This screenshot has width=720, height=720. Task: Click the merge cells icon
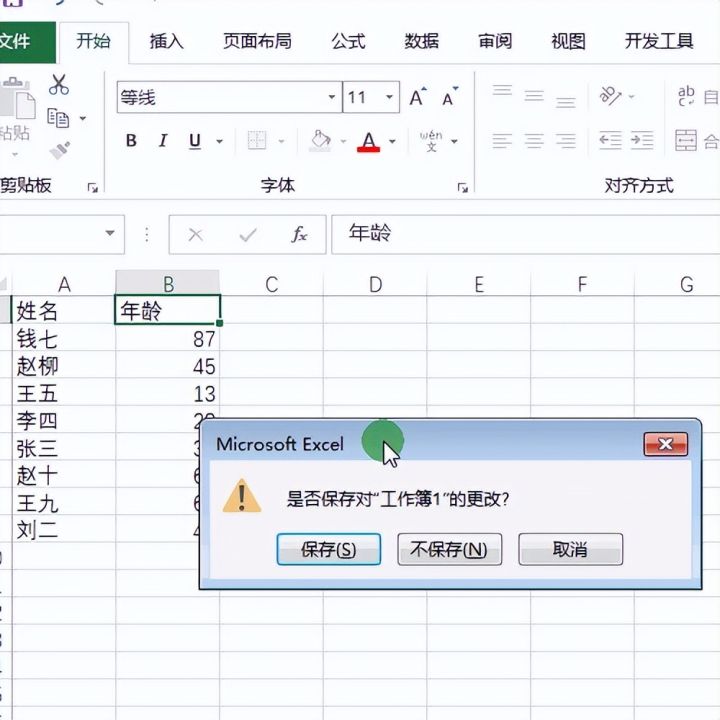pyautogui.click(x=686, y=141)
